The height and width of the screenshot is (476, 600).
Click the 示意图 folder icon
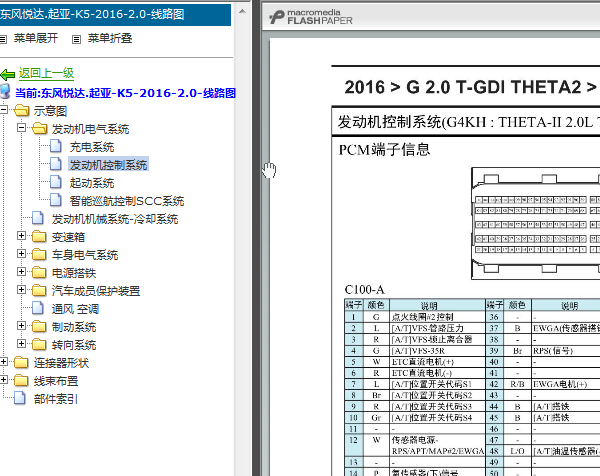[21, 111]
